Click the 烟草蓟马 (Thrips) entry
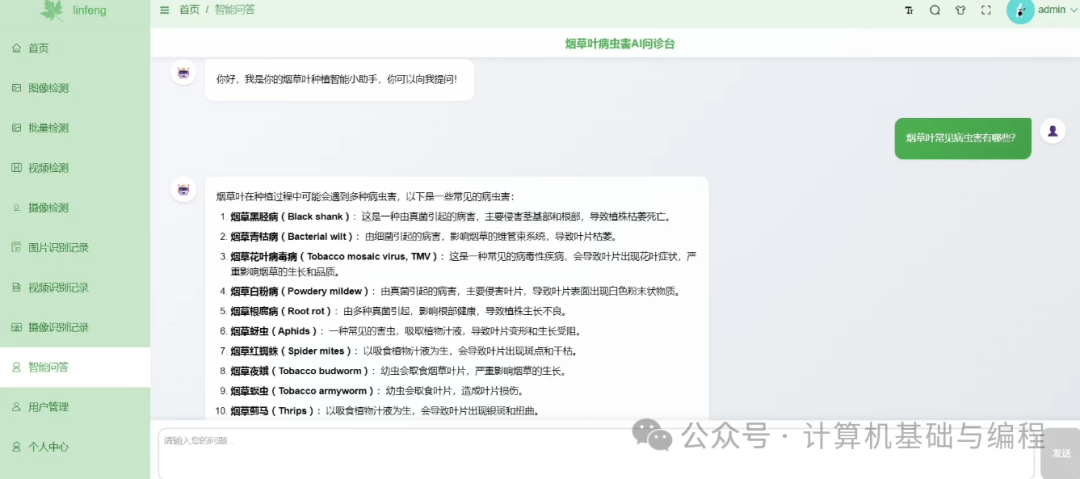1080x479 pixels. 384,411
